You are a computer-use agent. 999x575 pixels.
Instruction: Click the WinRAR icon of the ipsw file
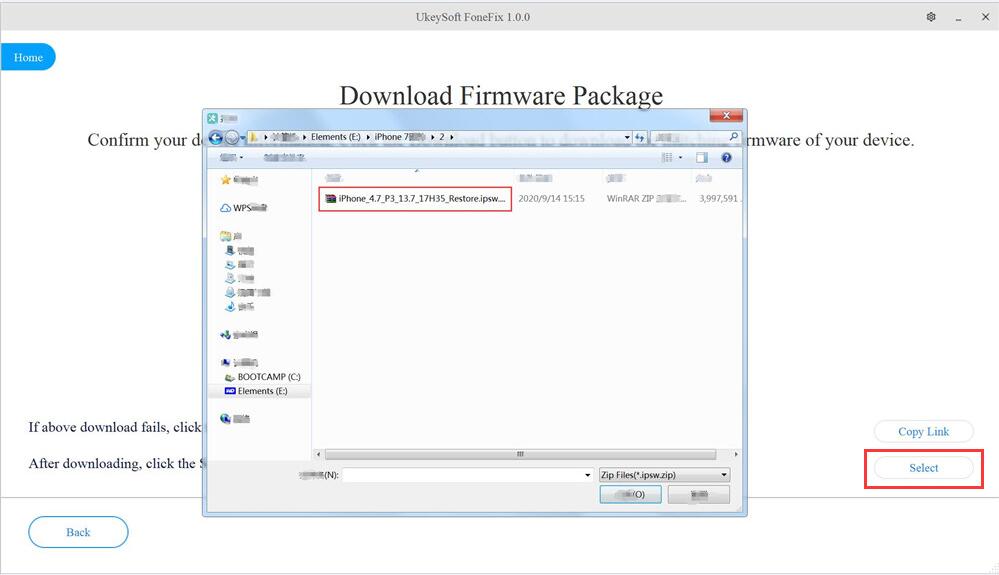click(x=331, y=199)
